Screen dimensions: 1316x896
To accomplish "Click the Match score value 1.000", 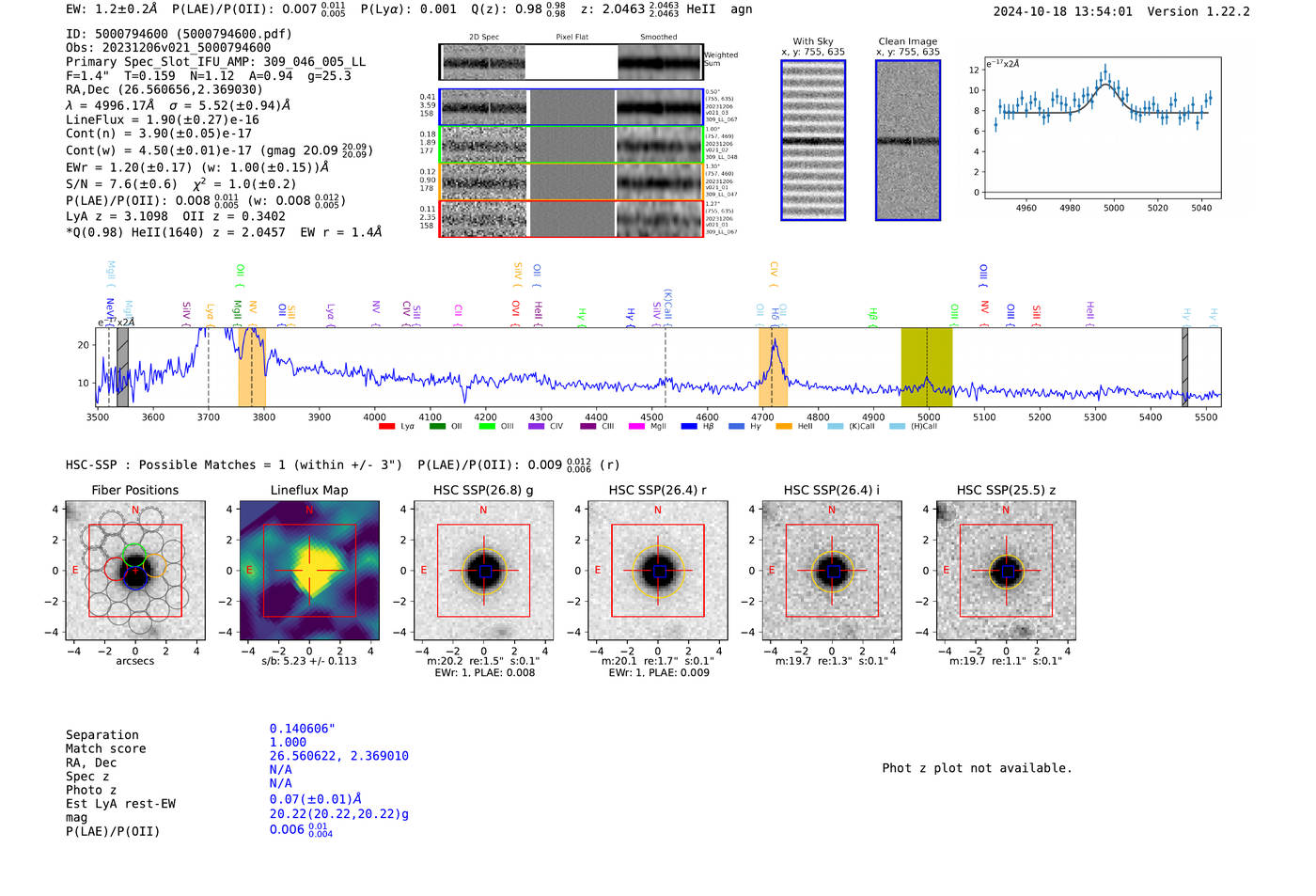I will 288,742.
